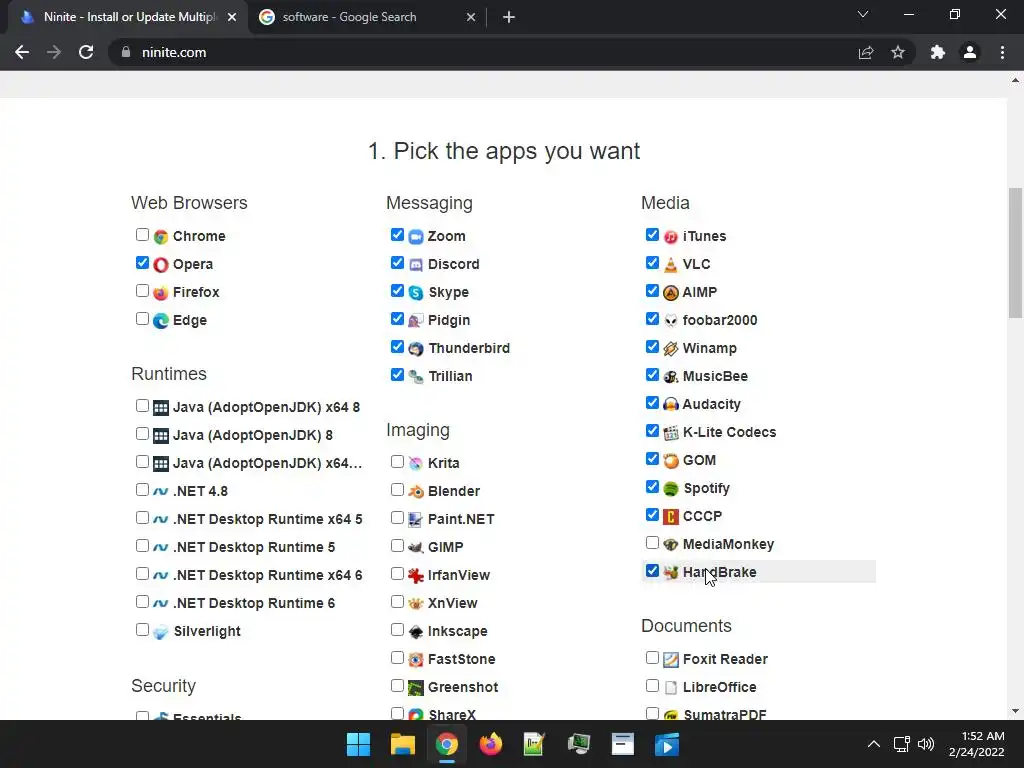Open the Windows Start menu
This screenshot has height=768, width=1024.
coord(359,744)
